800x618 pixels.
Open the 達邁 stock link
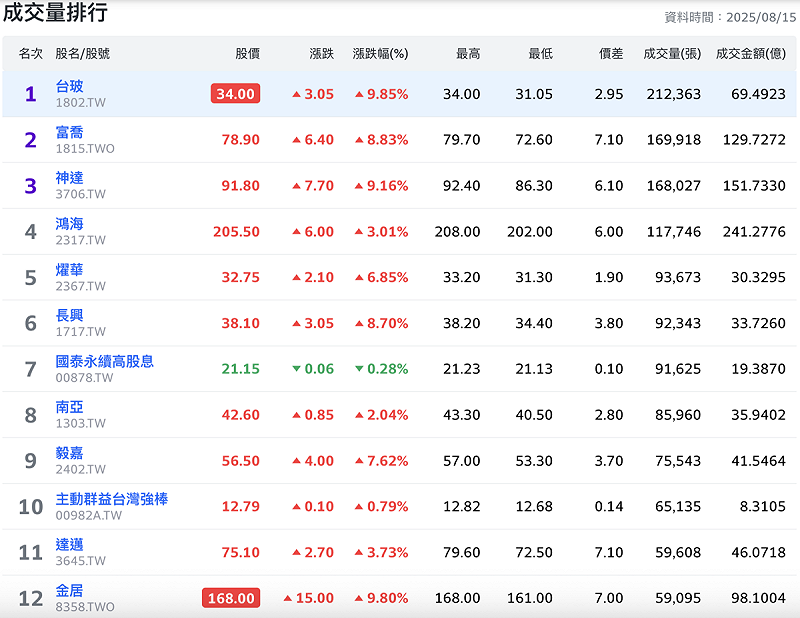click(x=69, y=545)
